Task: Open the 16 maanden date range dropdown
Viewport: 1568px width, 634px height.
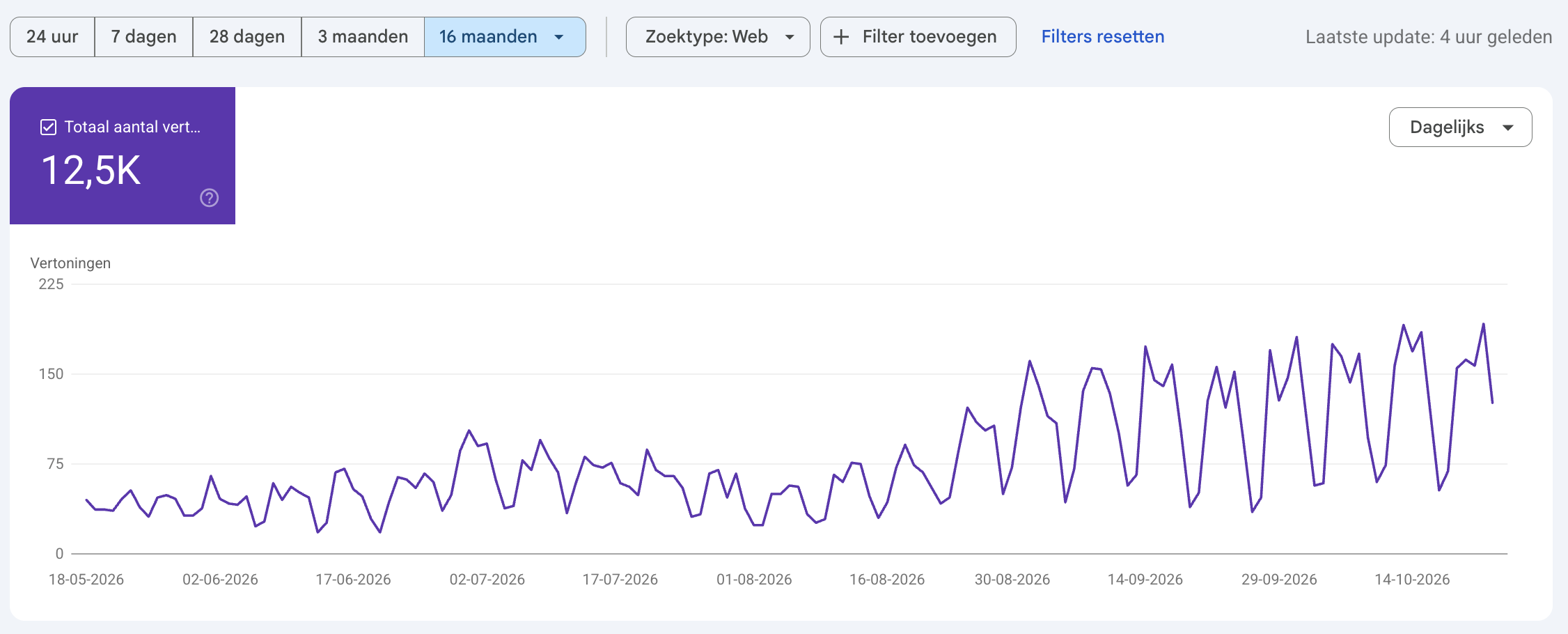Action: [x=505, y=37]
